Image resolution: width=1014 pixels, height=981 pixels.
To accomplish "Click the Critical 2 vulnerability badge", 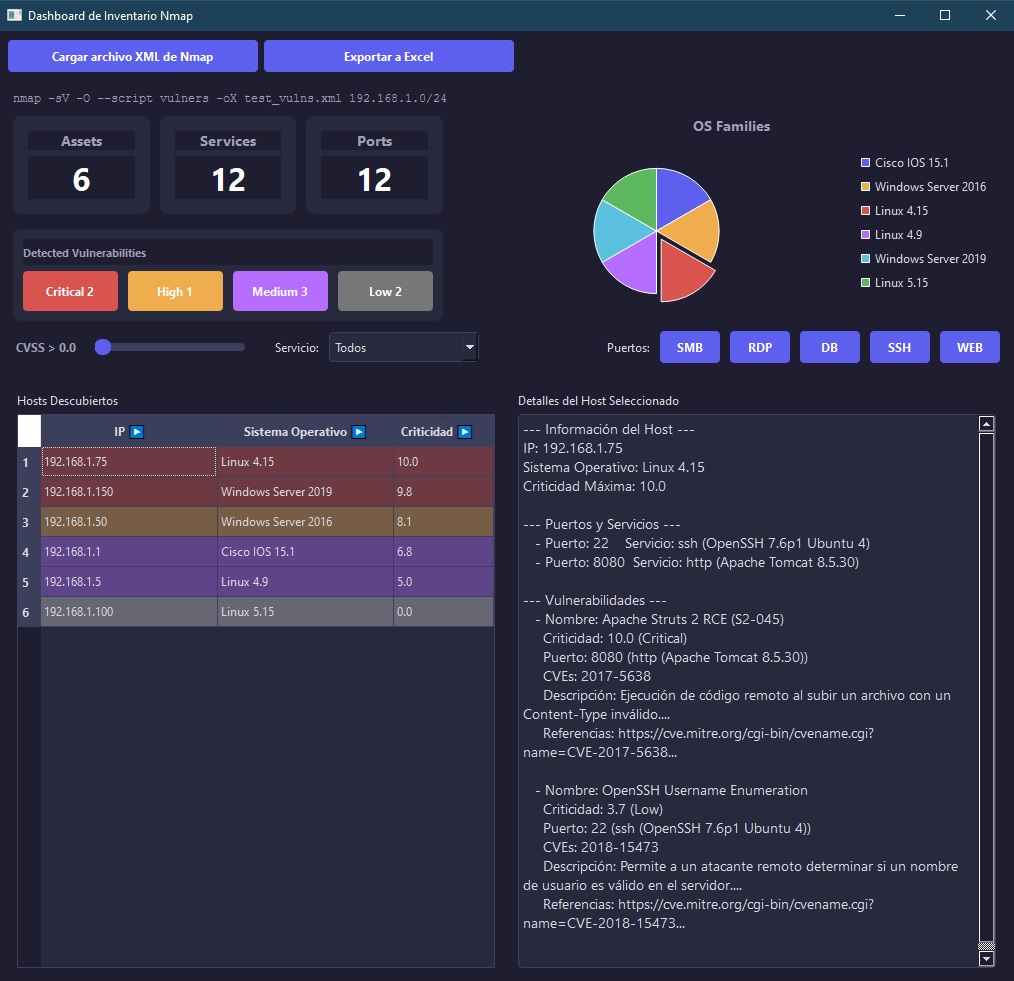I will 70,291.
